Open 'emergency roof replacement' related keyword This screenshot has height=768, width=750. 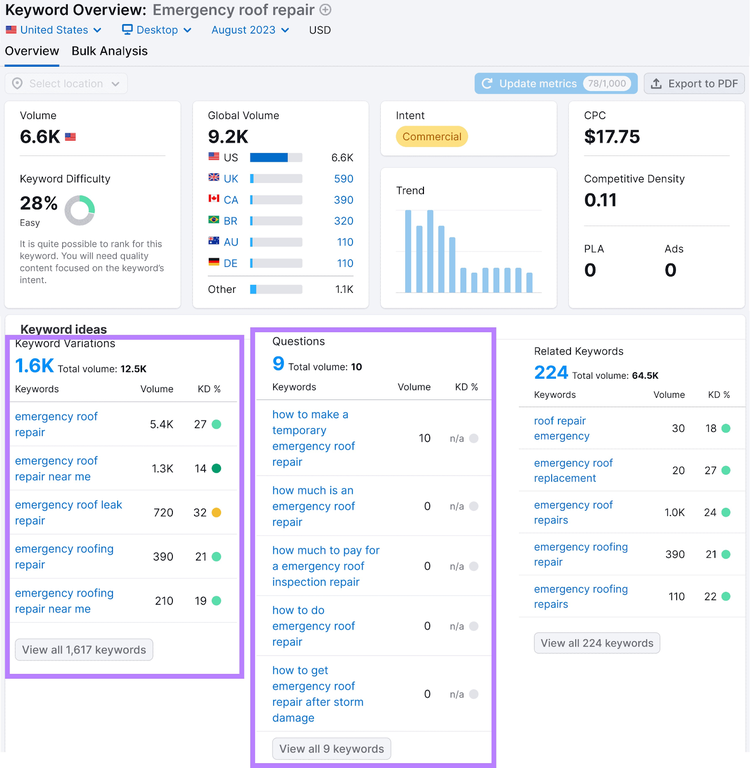573,470
